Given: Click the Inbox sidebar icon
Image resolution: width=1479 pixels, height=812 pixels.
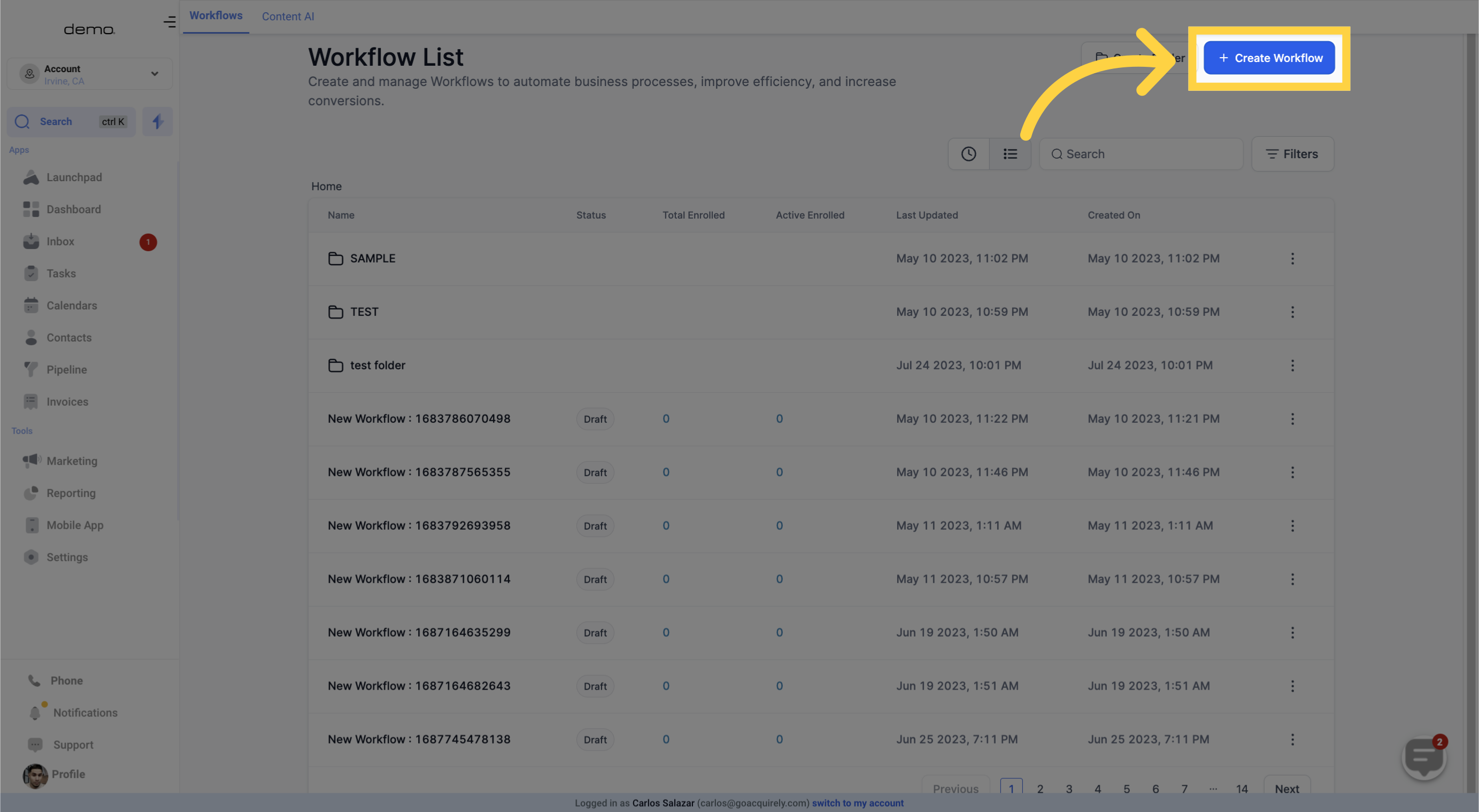Looking at the screenshot, I should (x=31, y=242).
